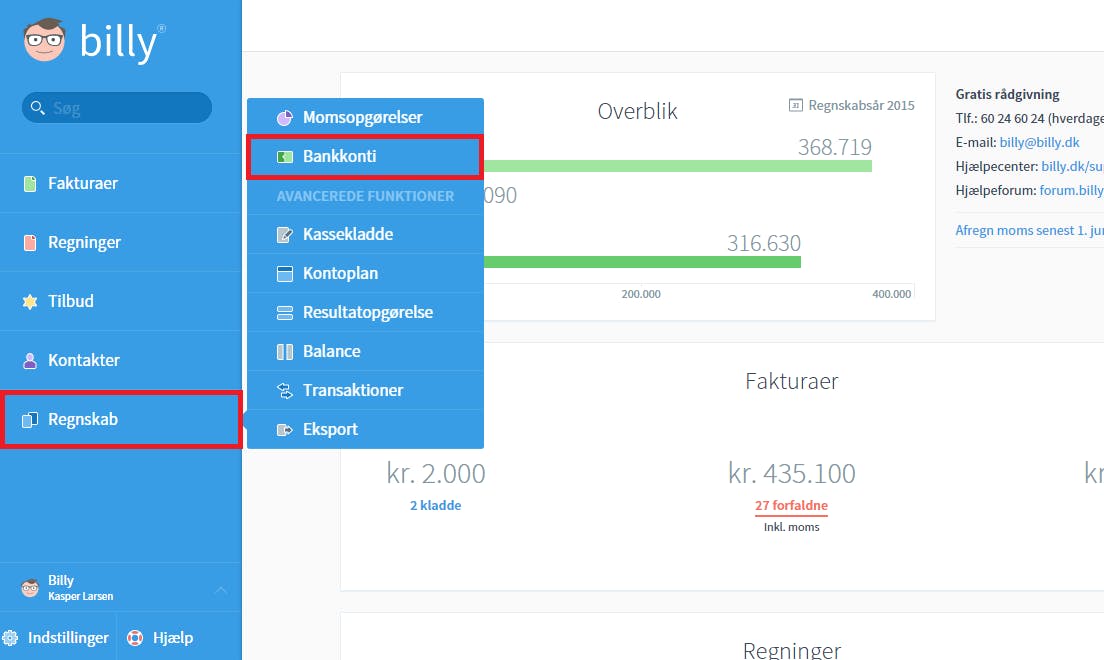Click the Bankkonti banknote icon
Image resolution: width=1104 pixels, height=660 pixels.
(x=284, y=156)
